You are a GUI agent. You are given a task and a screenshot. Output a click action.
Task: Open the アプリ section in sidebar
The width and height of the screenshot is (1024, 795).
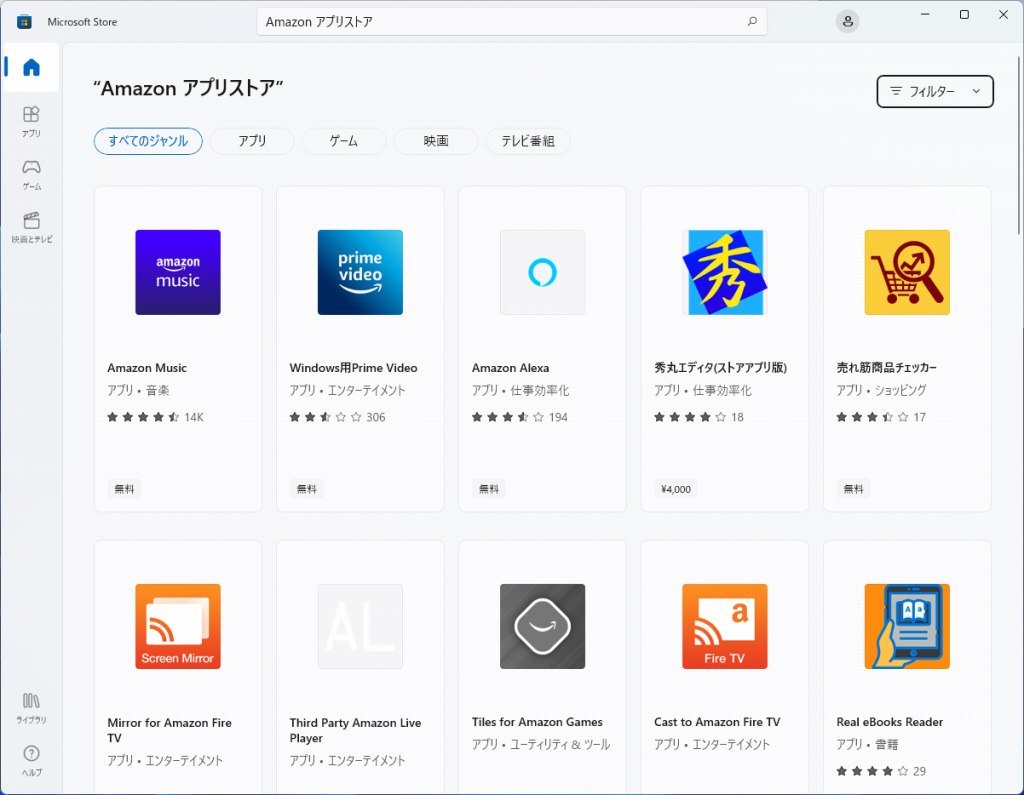click(31, 122)
